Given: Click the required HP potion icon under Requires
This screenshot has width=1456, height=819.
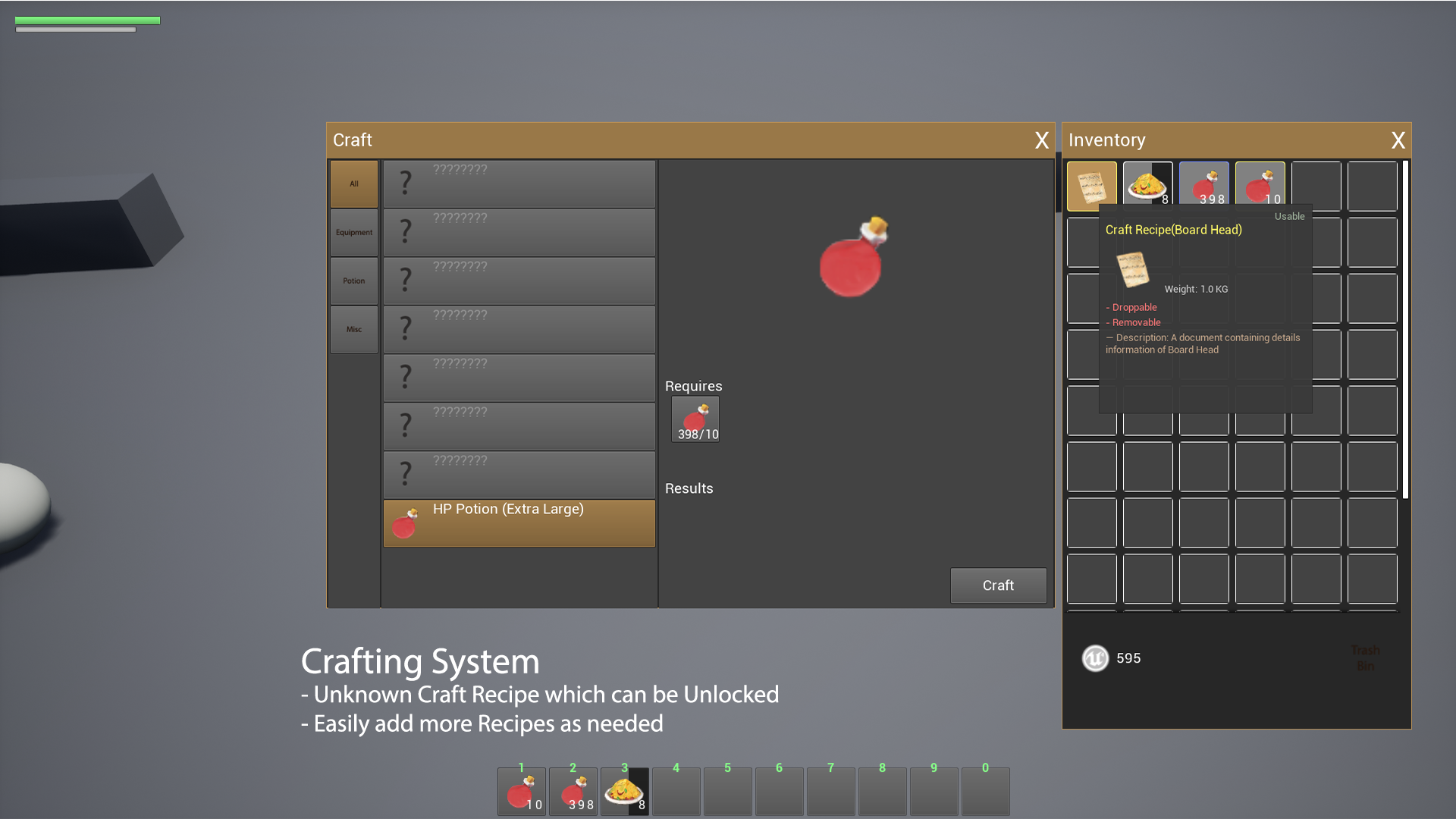Looking at the screenshot, I should 695,419.
